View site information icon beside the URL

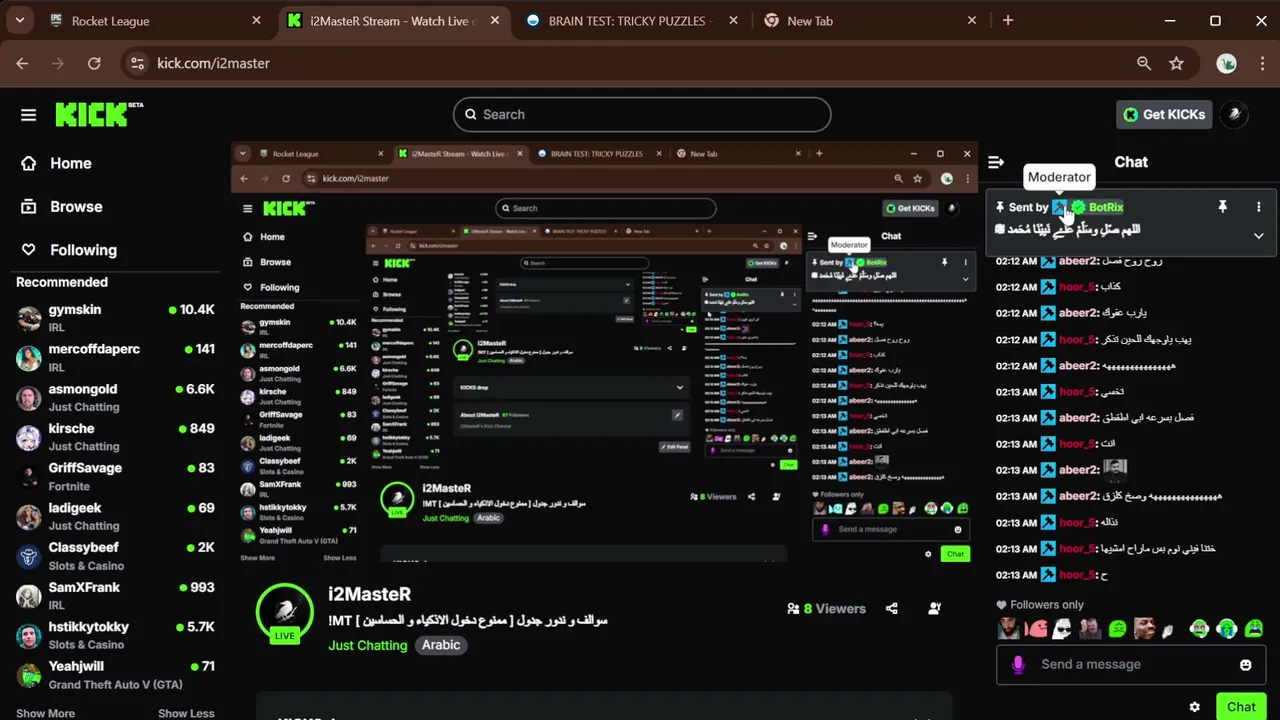pos(138,63)
